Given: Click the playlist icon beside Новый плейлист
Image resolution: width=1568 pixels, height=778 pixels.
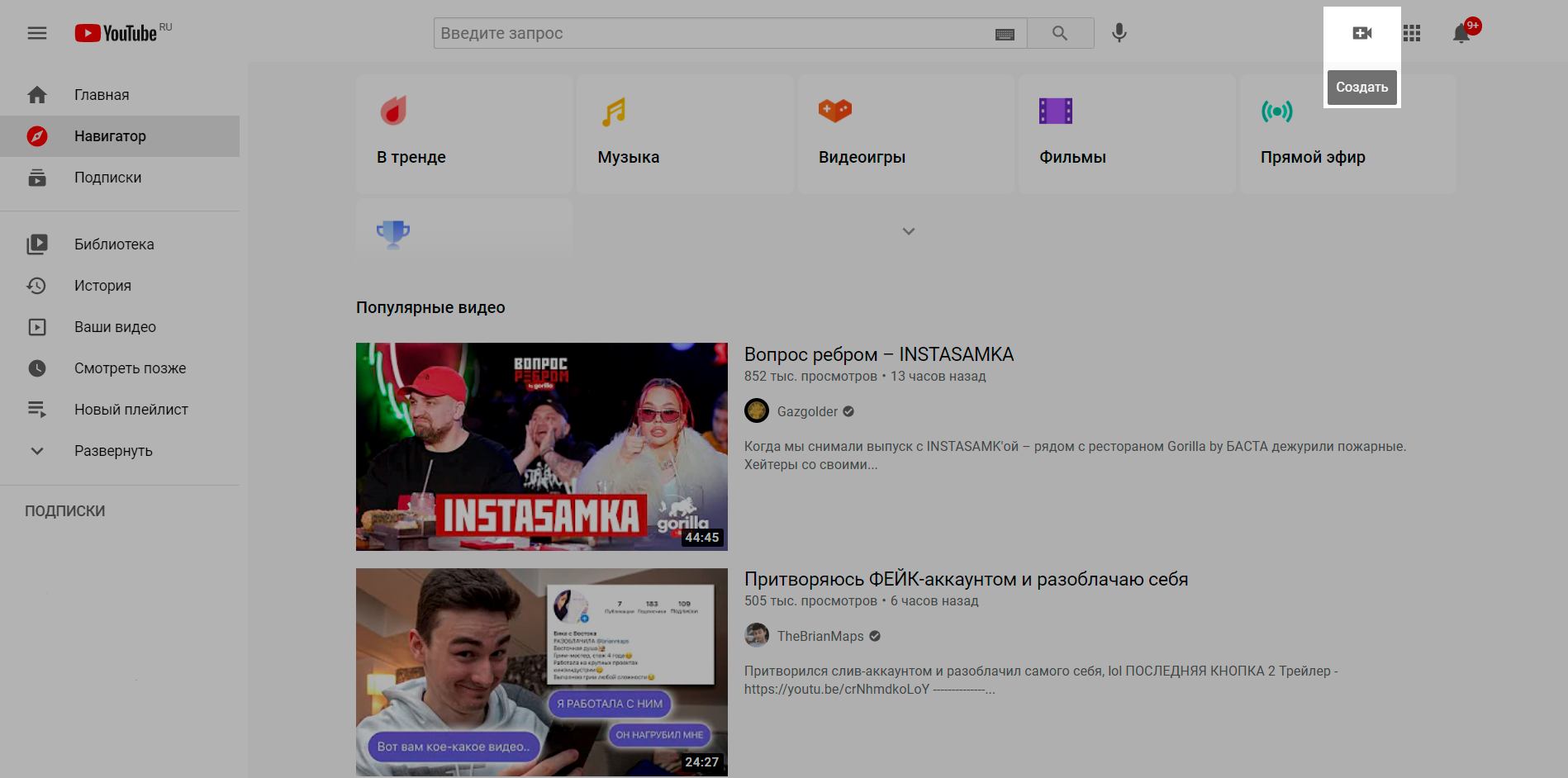Looking at the screenshot, I should point(37,410).
